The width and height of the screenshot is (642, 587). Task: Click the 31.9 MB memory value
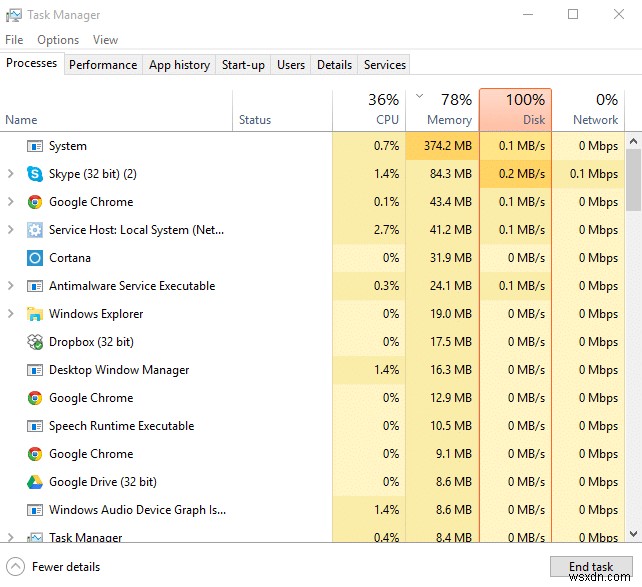tap(451, 258)
